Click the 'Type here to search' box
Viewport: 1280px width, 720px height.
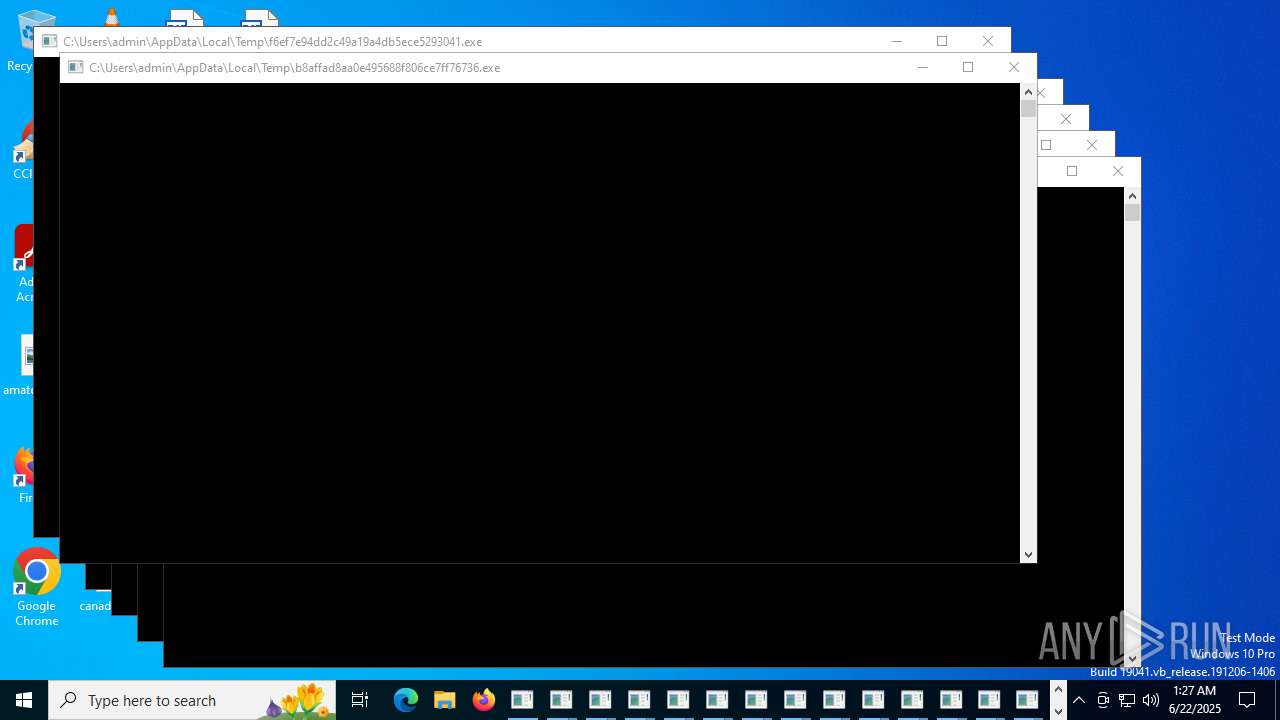coord(192,700)
